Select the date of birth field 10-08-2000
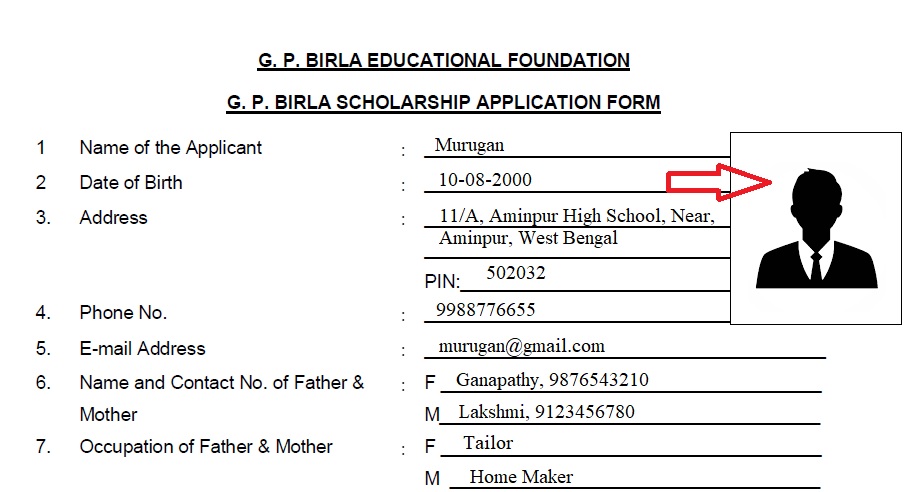Viewport: 916px width, 492px height. (x=485, y=181)
